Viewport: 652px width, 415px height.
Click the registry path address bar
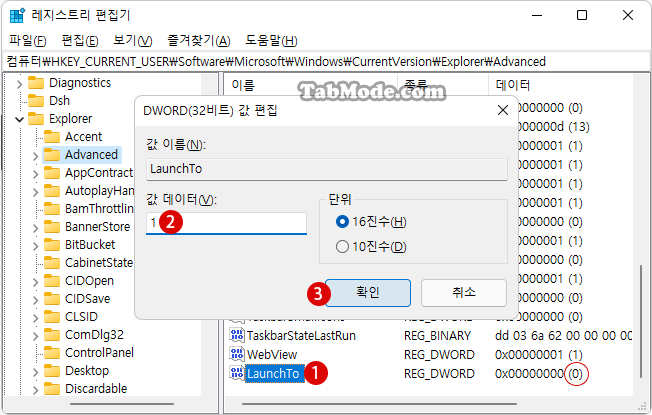pos(326,62)
